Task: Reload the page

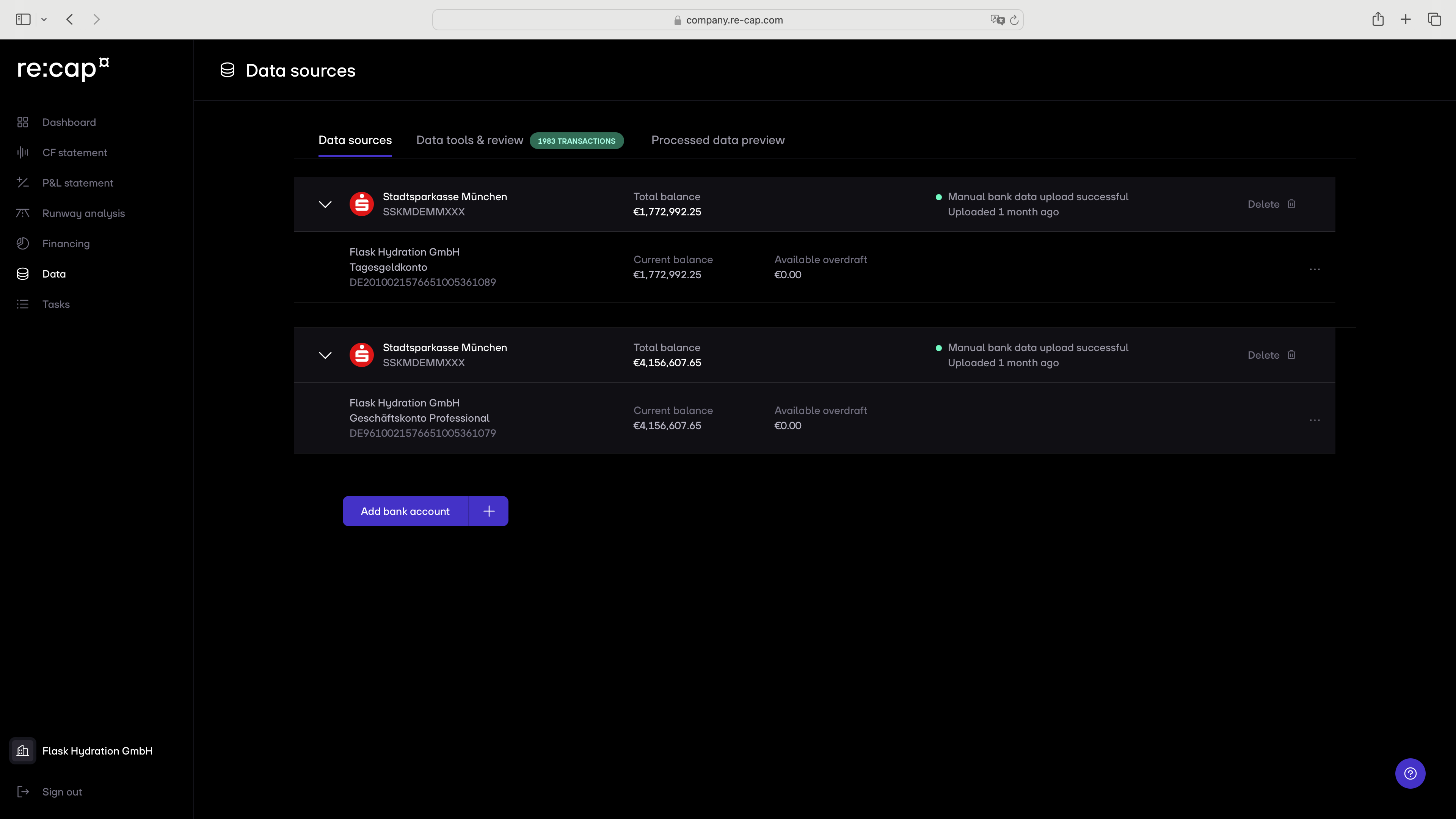Action: [x=1014, y=20]
